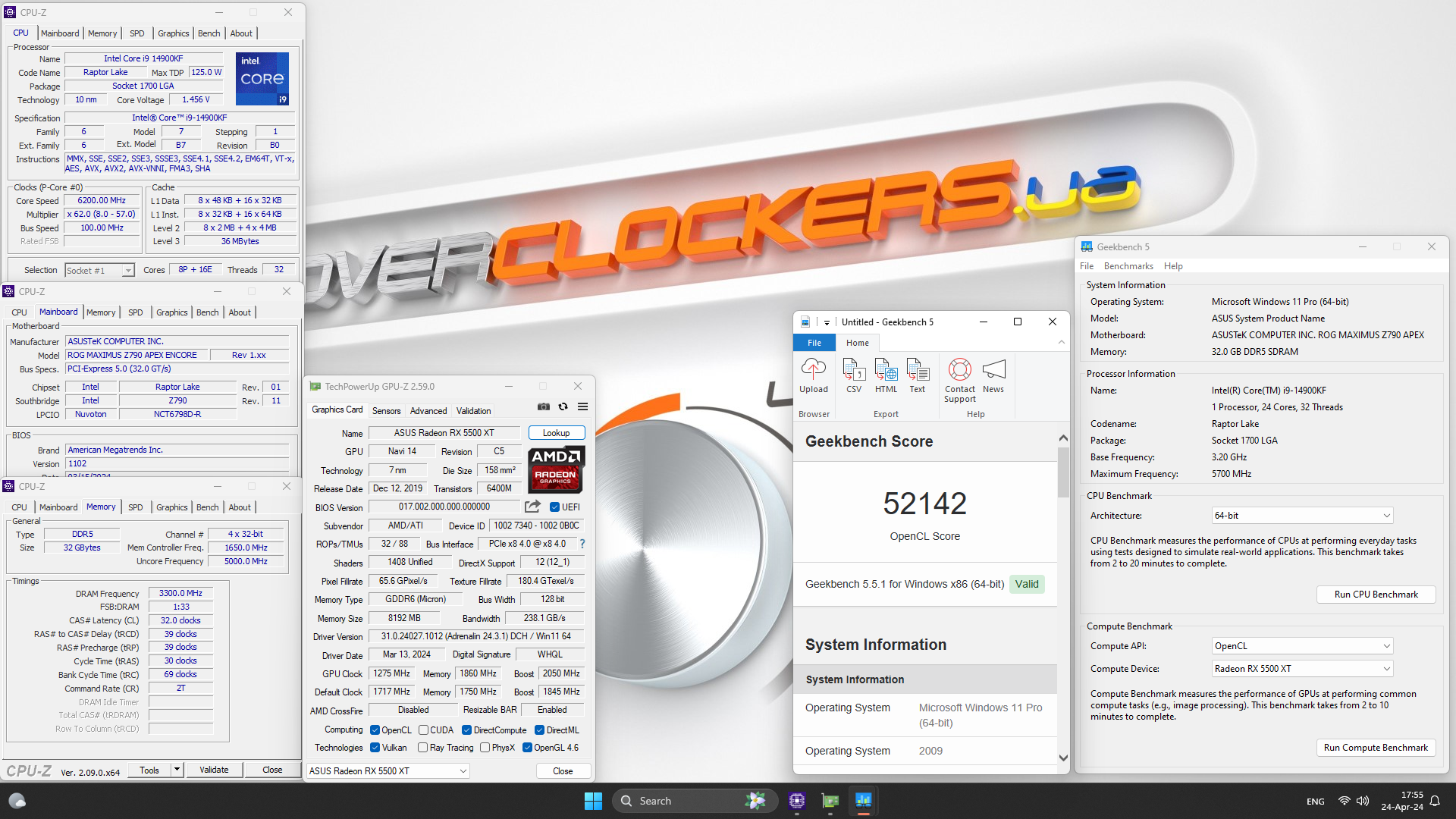
Task: Select the Graphics tab in top CPU-Z window
Action: coord(173,33)
